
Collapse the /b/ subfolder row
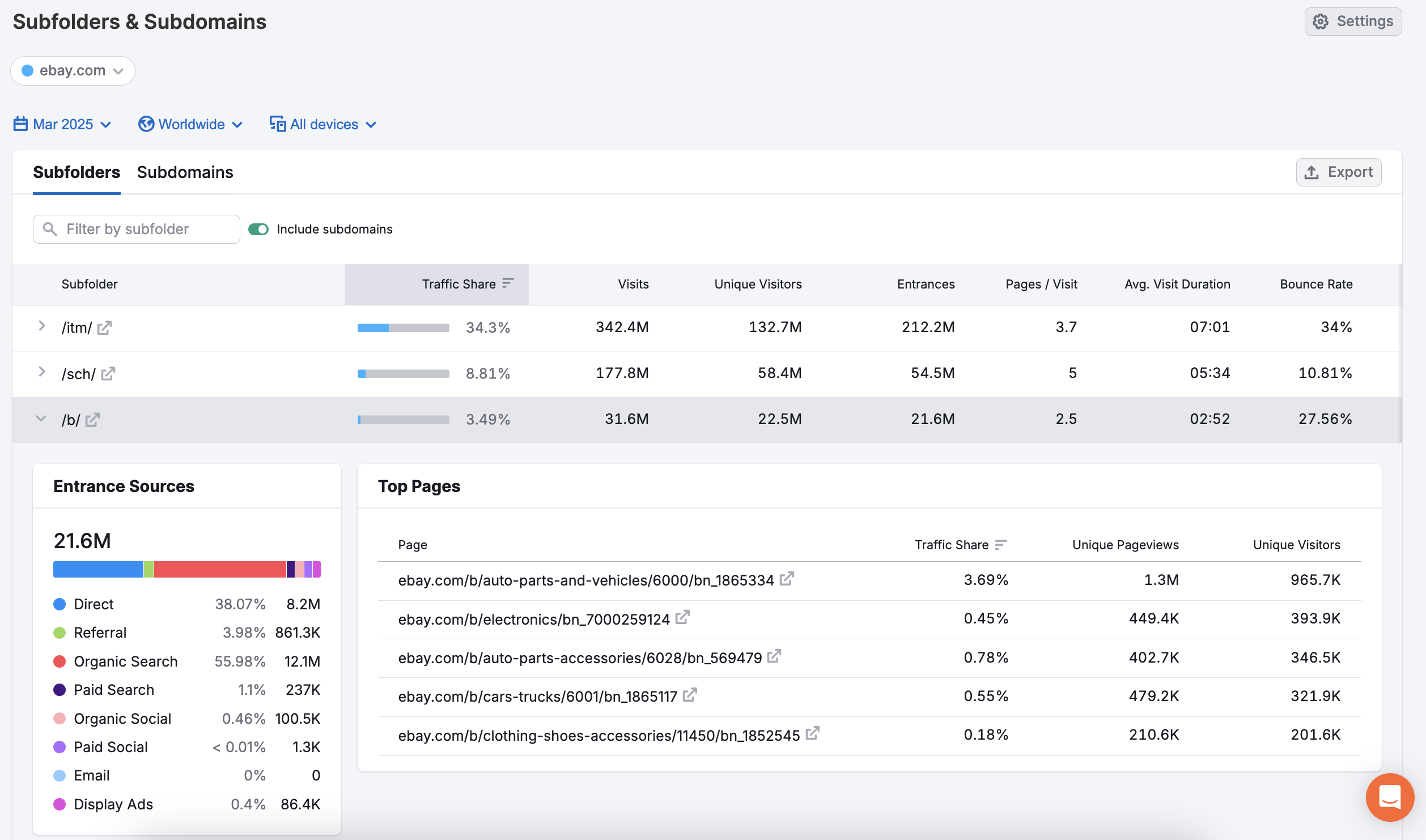[41, 418]
